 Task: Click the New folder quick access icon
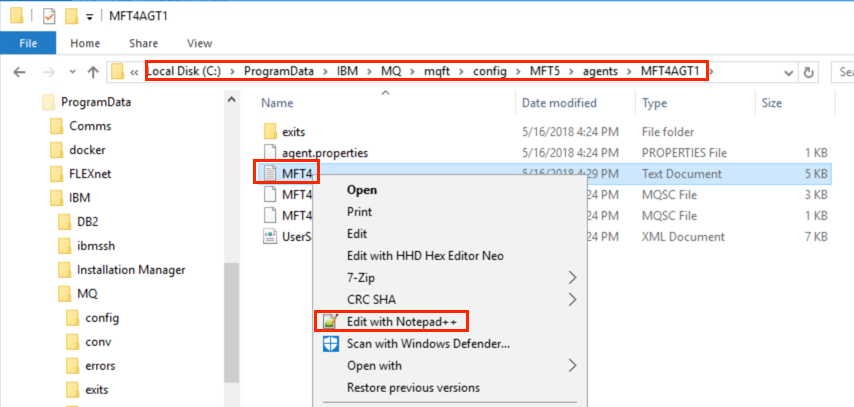pyautogui.click(x=71, y=16)
